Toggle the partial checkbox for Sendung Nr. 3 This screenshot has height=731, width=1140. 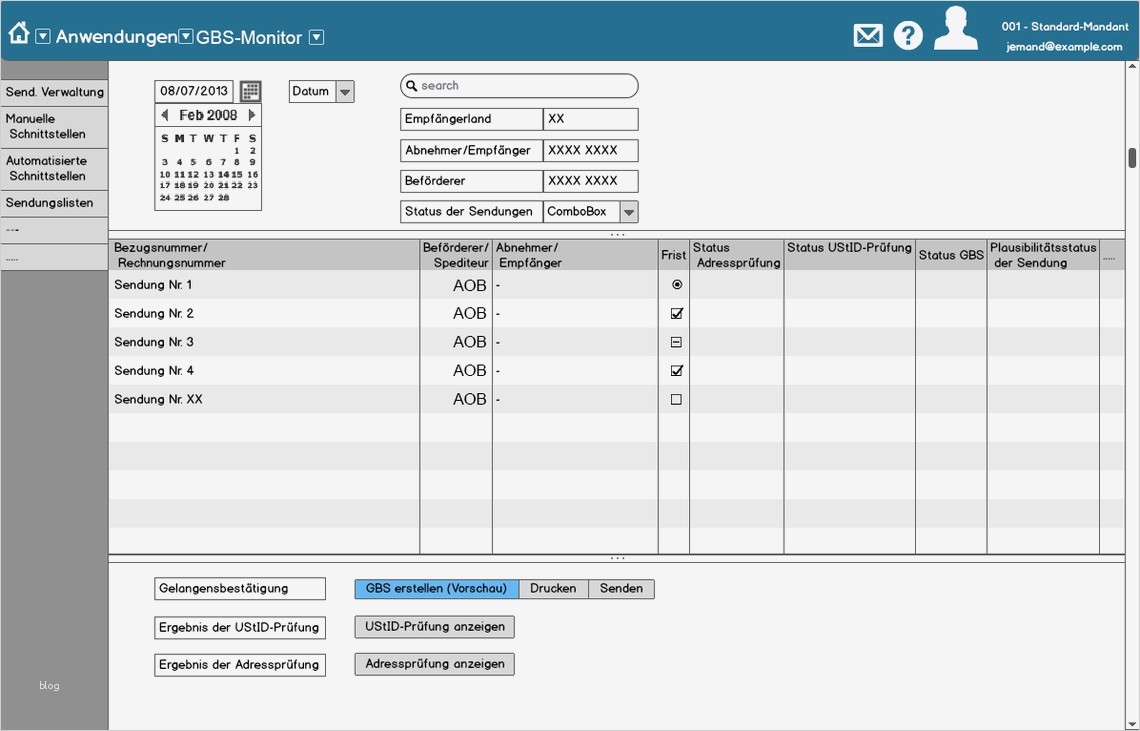coord(676,342)
